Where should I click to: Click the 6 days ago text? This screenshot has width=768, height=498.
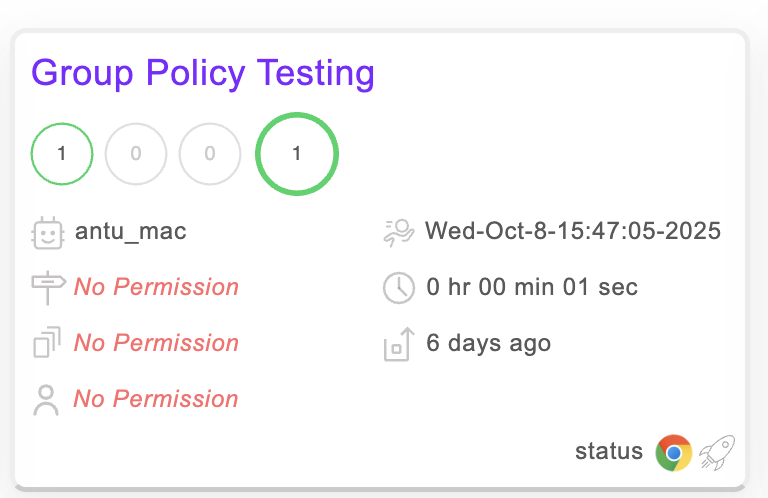tap(488, 344)
